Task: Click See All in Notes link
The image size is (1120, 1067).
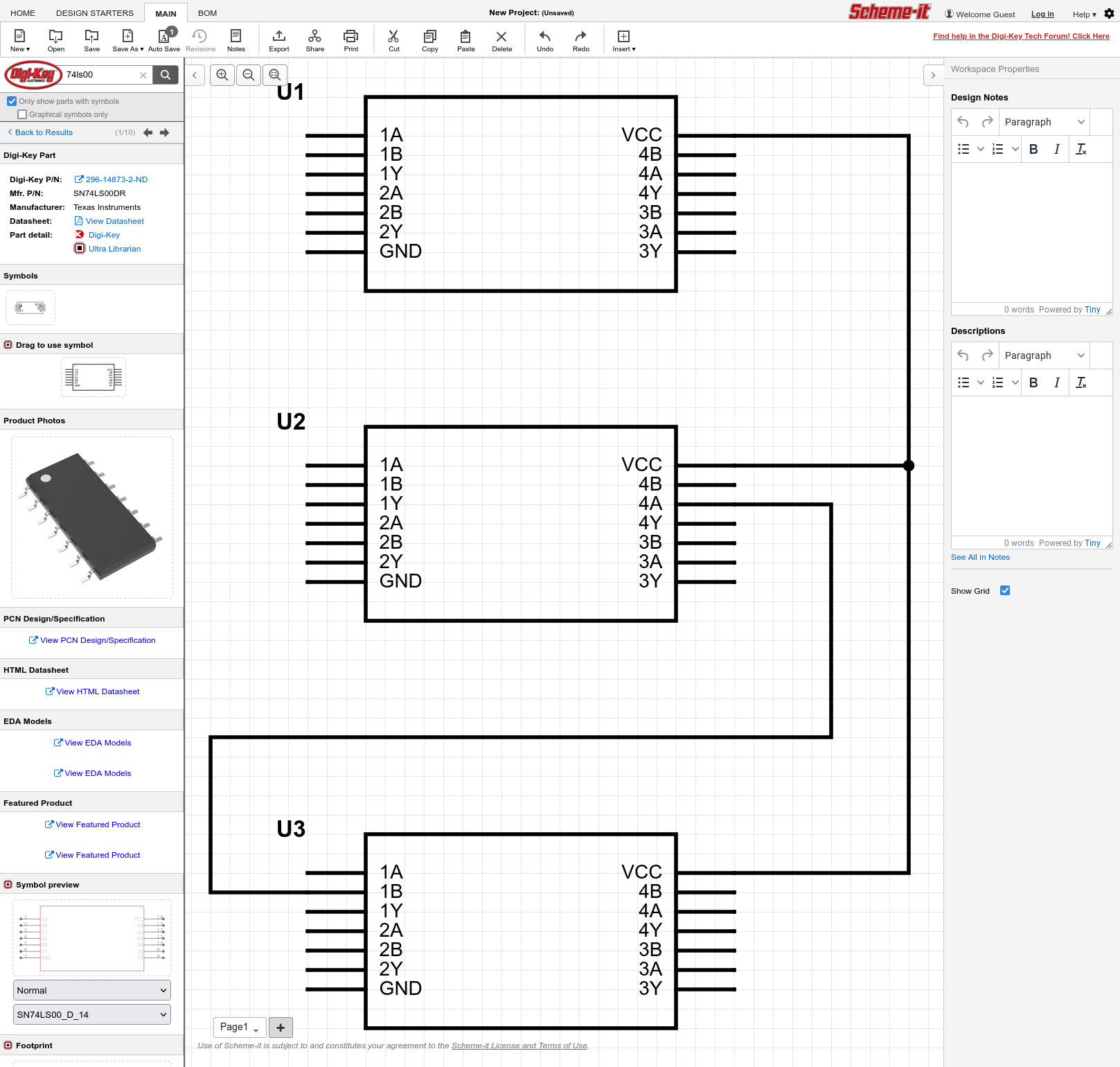Action: (x=980, y=557)
